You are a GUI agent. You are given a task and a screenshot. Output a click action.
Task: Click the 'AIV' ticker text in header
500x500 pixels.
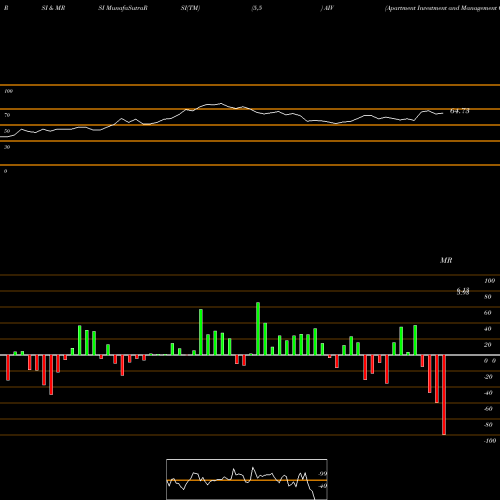329,8
